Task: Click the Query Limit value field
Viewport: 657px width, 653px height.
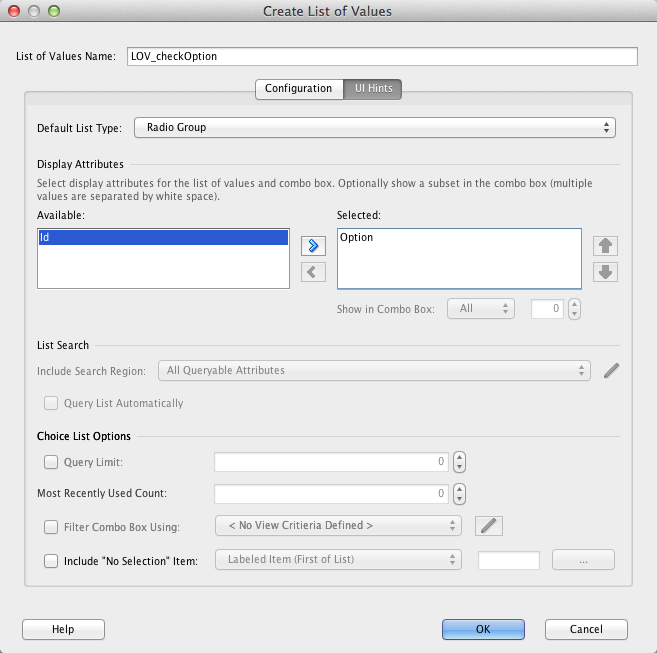Action: click(x=331, y=462)
